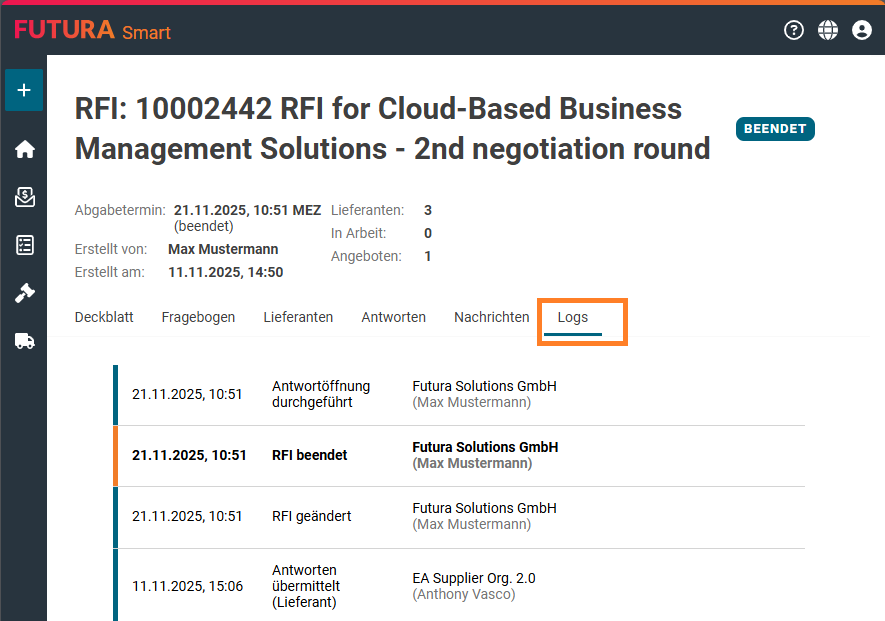
Task: Open the Nachrichten tab
Action: [x=491, y=317]
